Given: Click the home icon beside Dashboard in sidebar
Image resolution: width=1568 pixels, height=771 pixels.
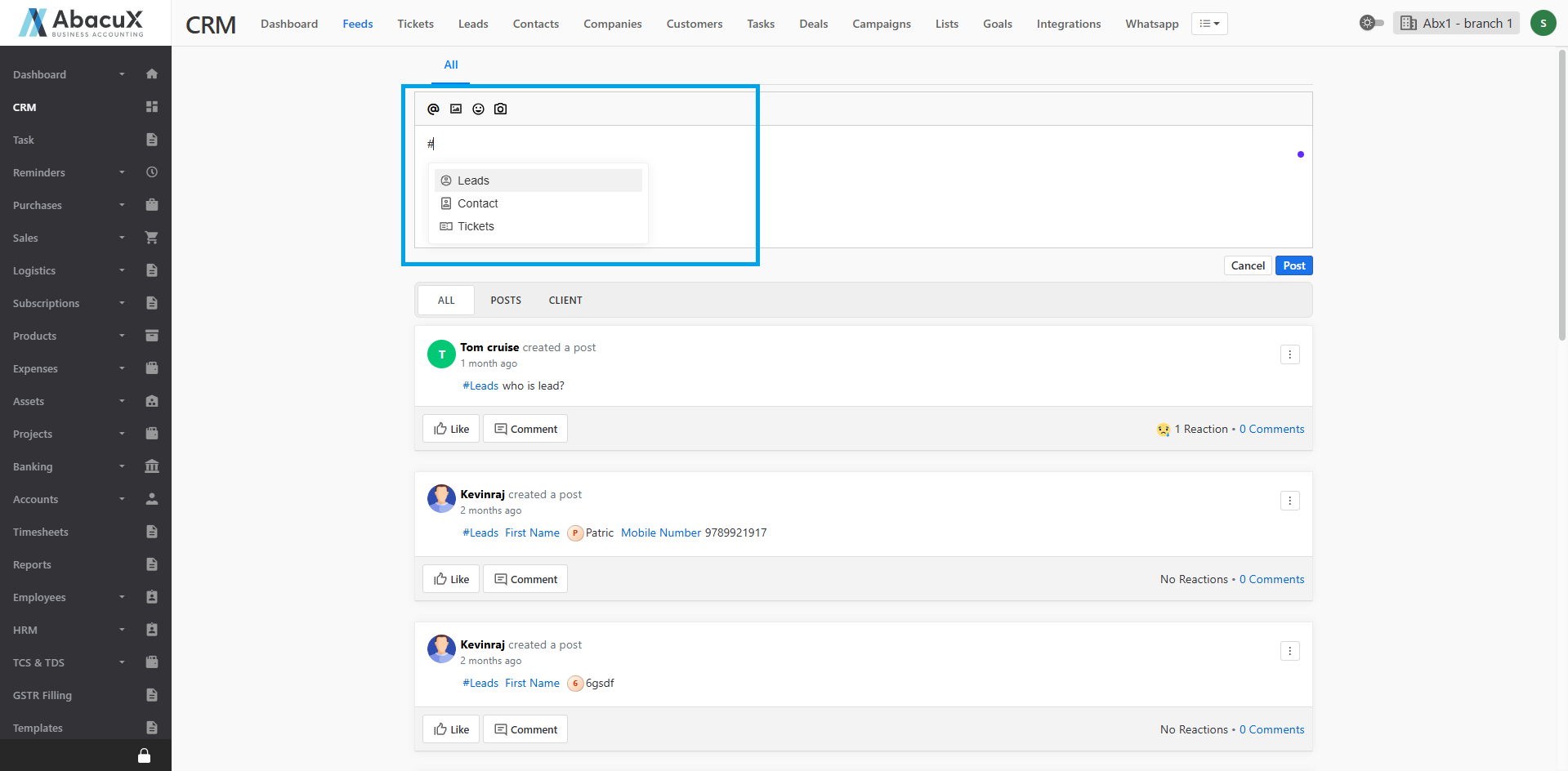Looking at the screenshot, I should [x=151, y=74].
